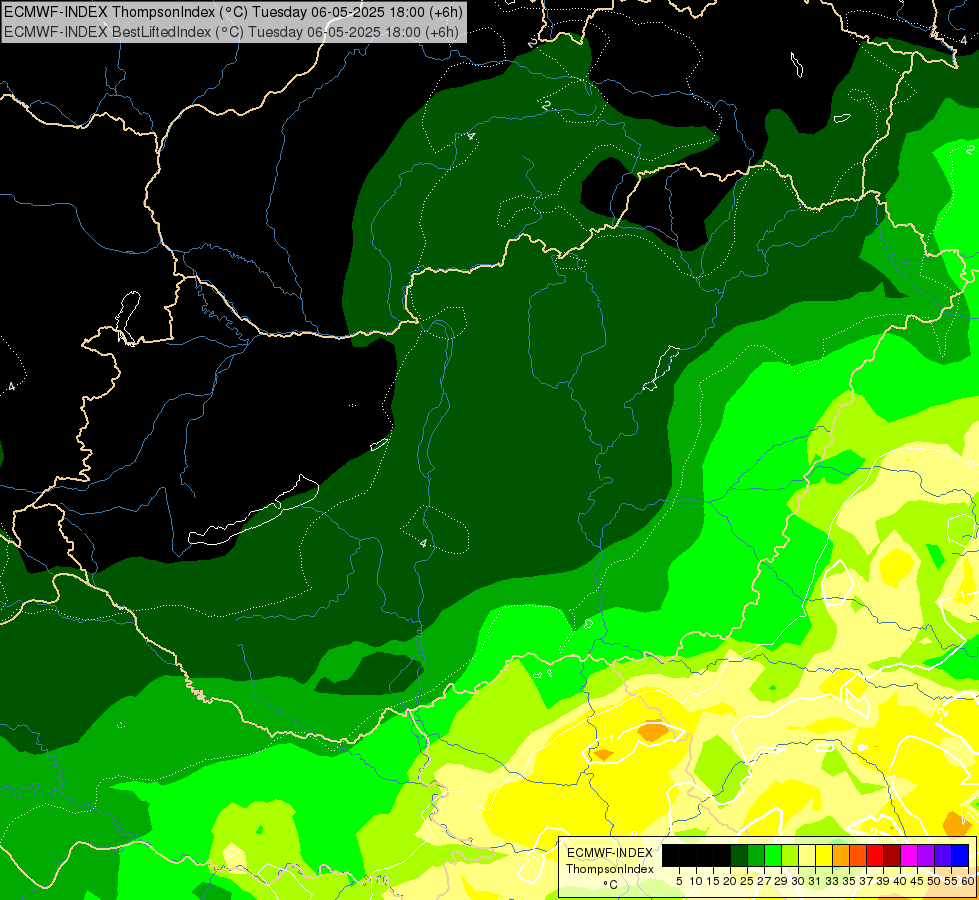This screenshot has width=979, height=900.
Task: Click the legend tick value '35'
Action: (849, 881)
